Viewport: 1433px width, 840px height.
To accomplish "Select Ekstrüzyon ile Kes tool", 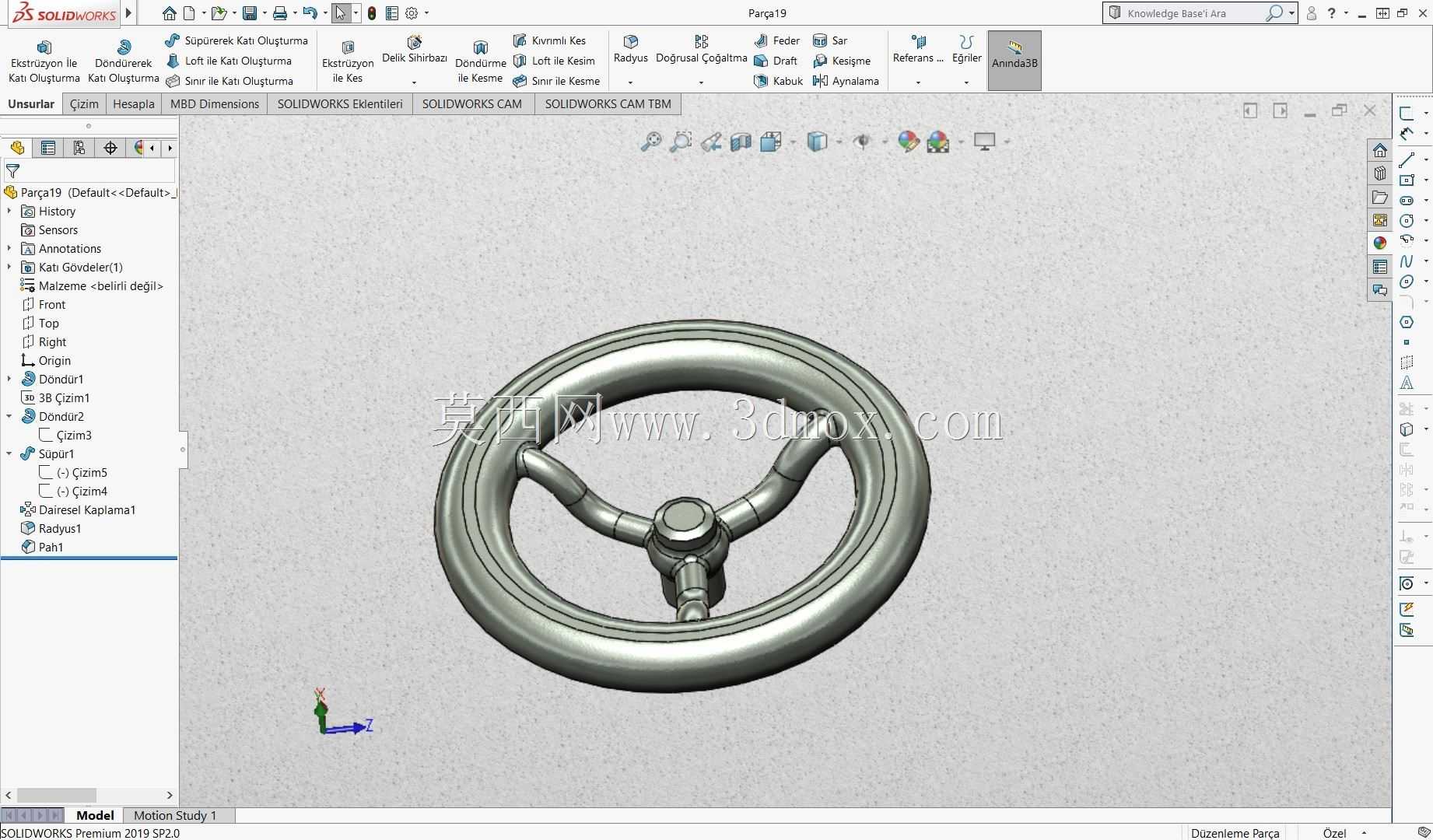I will 348,61.
